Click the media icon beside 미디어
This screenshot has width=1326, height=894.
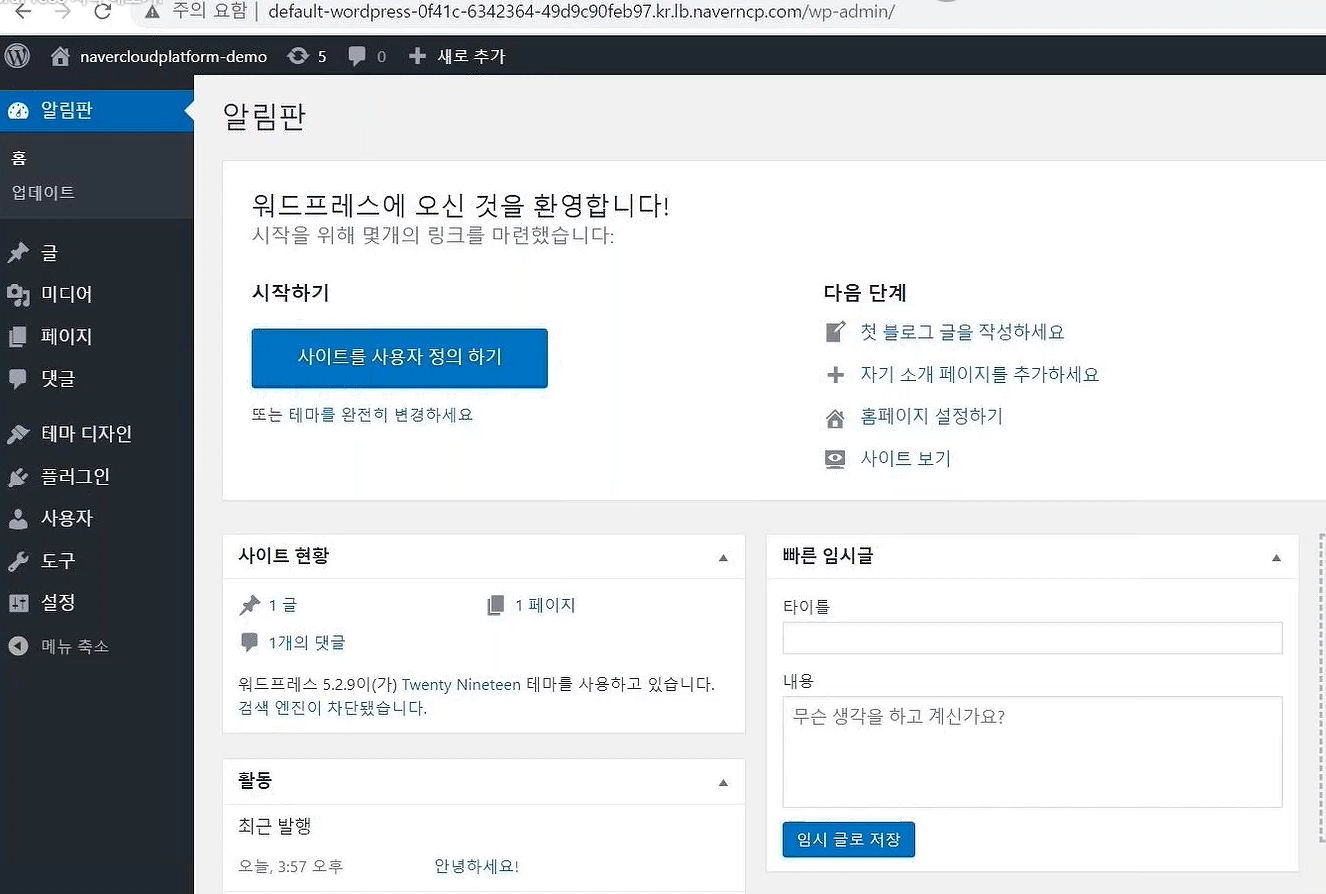[x=18, y=295]
